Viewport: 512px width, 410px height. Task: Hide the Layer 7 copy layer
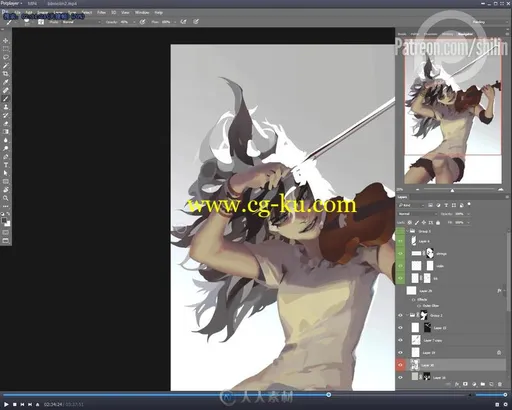click(400, 340)
